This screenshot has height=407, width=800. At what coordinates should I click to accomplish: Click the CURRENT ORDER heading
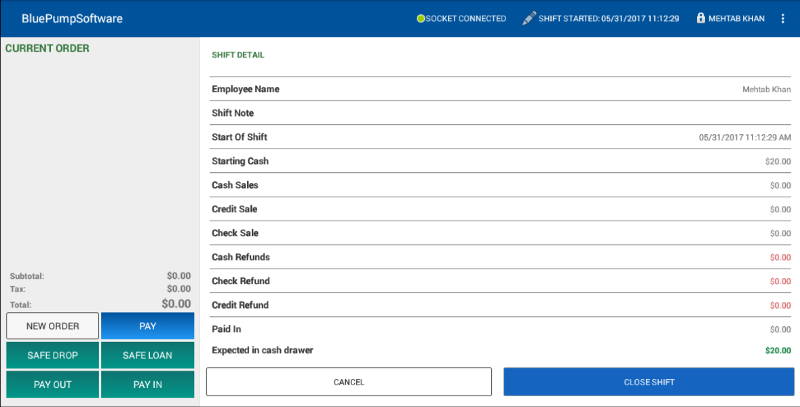point(47,48)
